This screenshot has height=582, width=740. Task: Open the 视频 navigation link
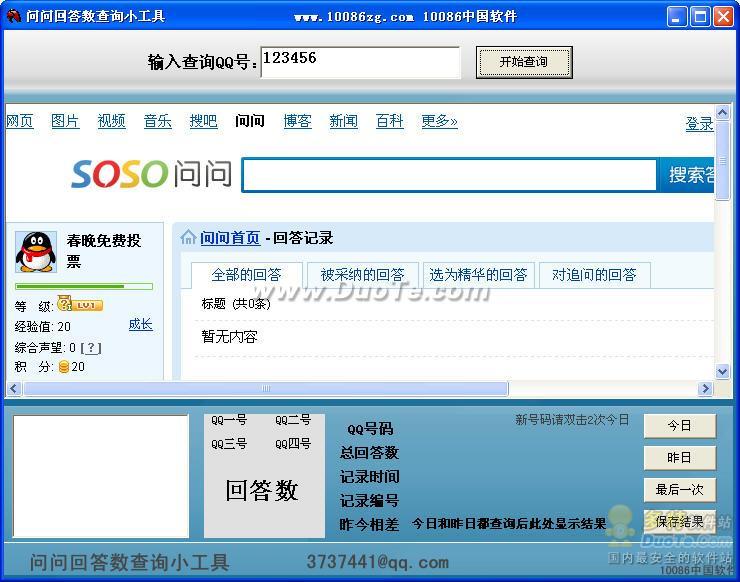click(111, 121)
